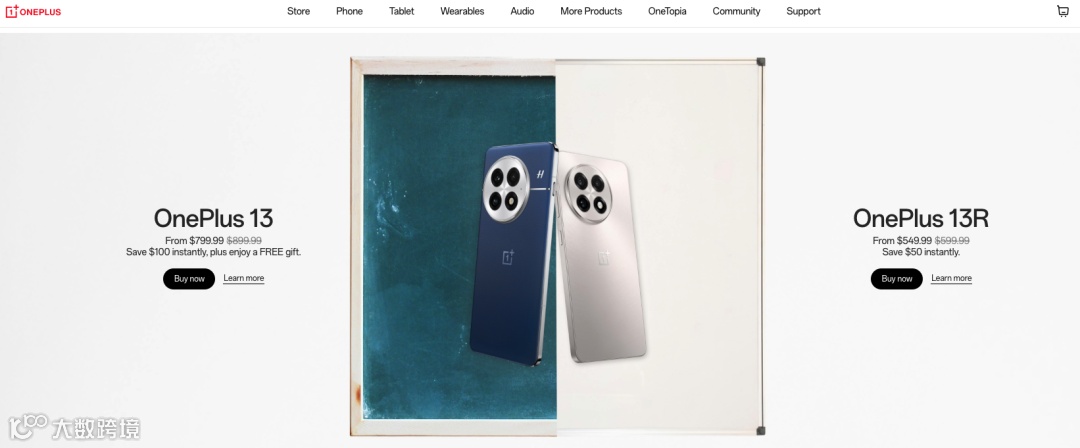
Task: Open OneTopia from the top navigation
Action: click(667, 11)
